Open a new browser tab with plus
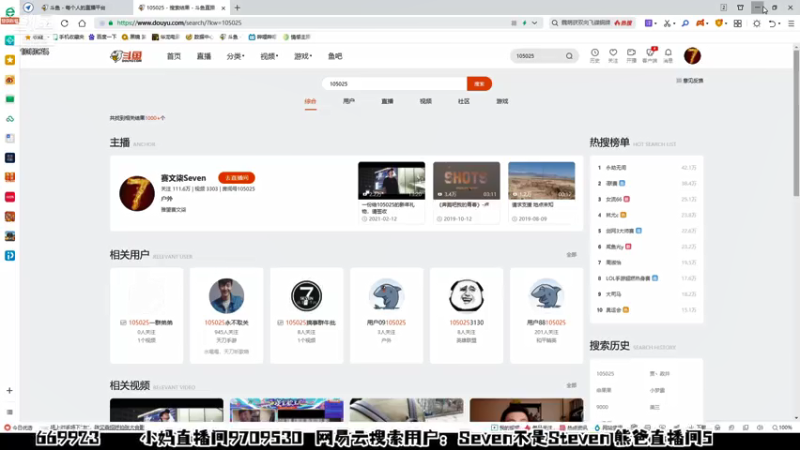This screenshot has height=450, width=800. coord(237,8)
